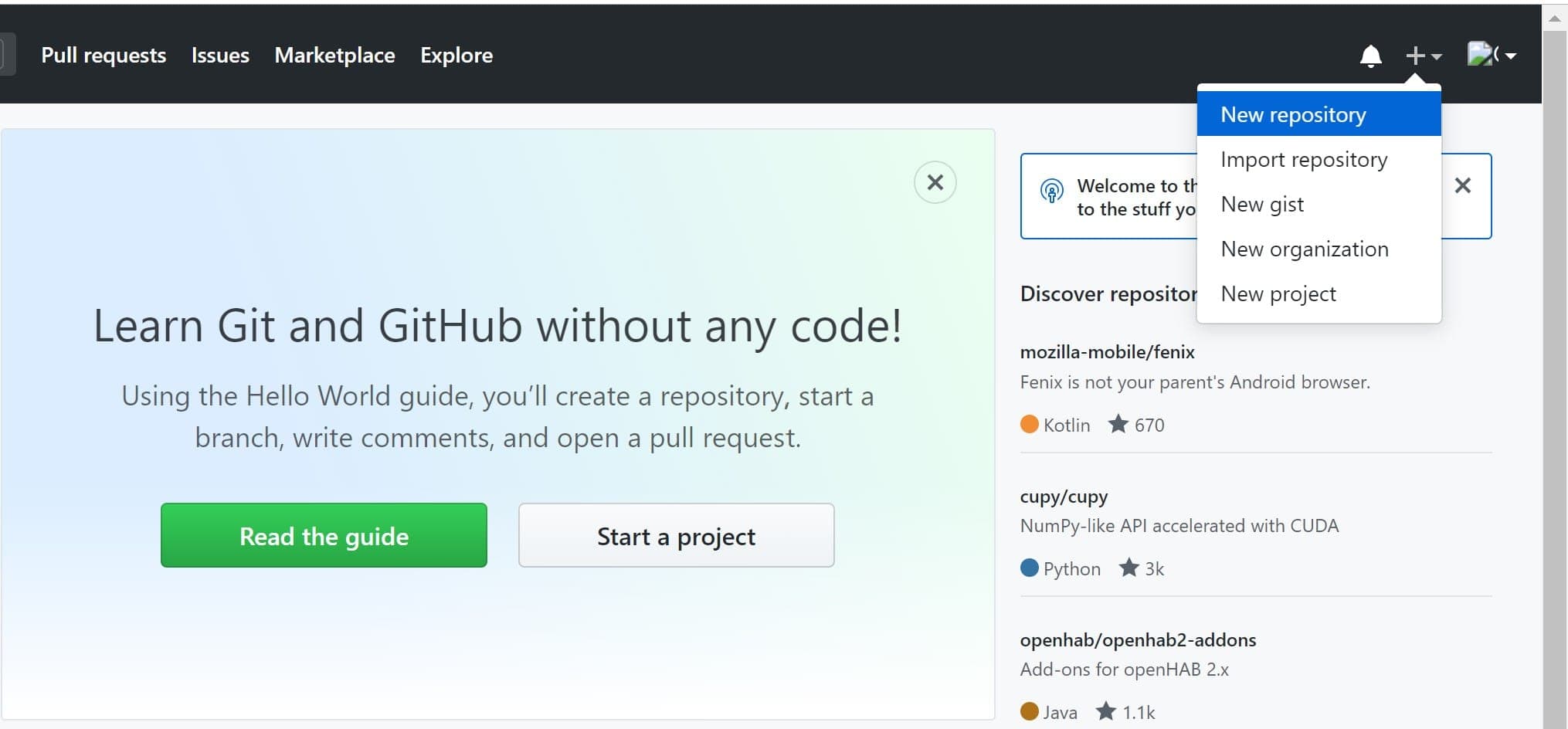Dismiss the Hello World guide banner
This screenshot has width=1568, height=729.
point(935,182)
